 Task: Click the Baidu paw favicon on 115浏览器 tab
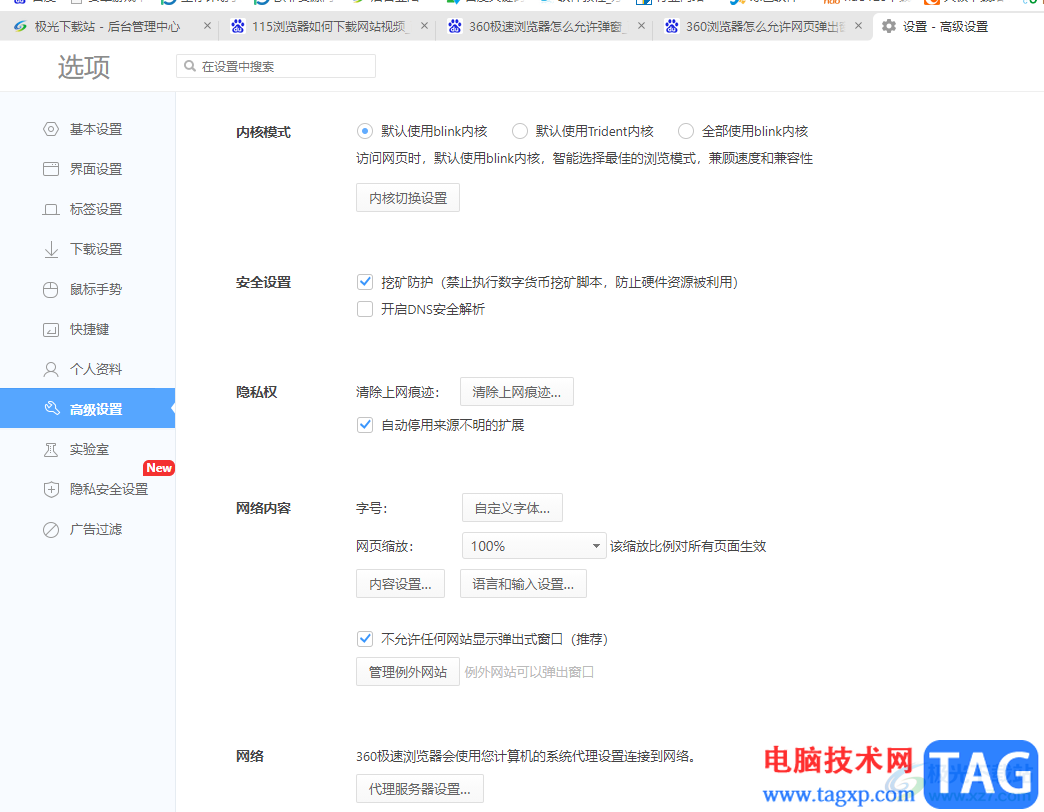(x=238, y=27)
